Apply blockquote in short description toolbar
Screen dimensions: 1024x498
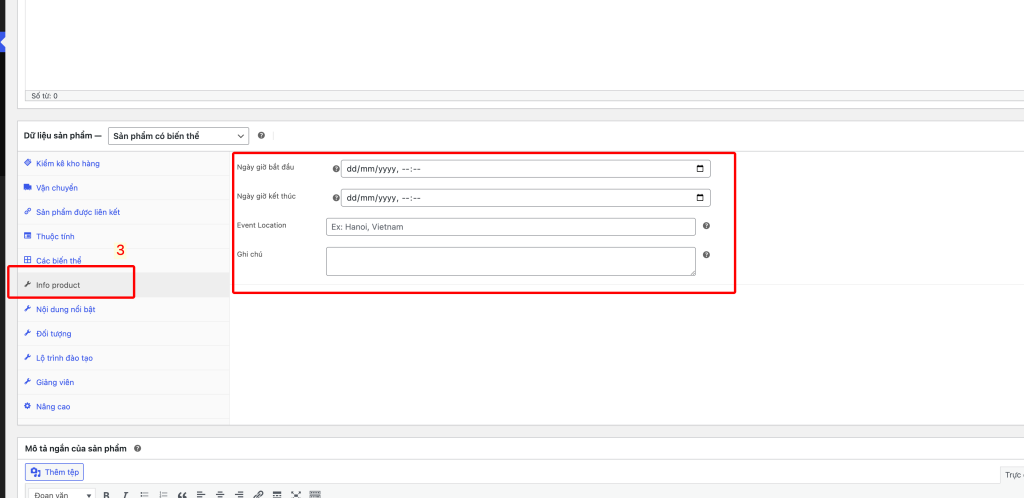click(x=182, y=494)
